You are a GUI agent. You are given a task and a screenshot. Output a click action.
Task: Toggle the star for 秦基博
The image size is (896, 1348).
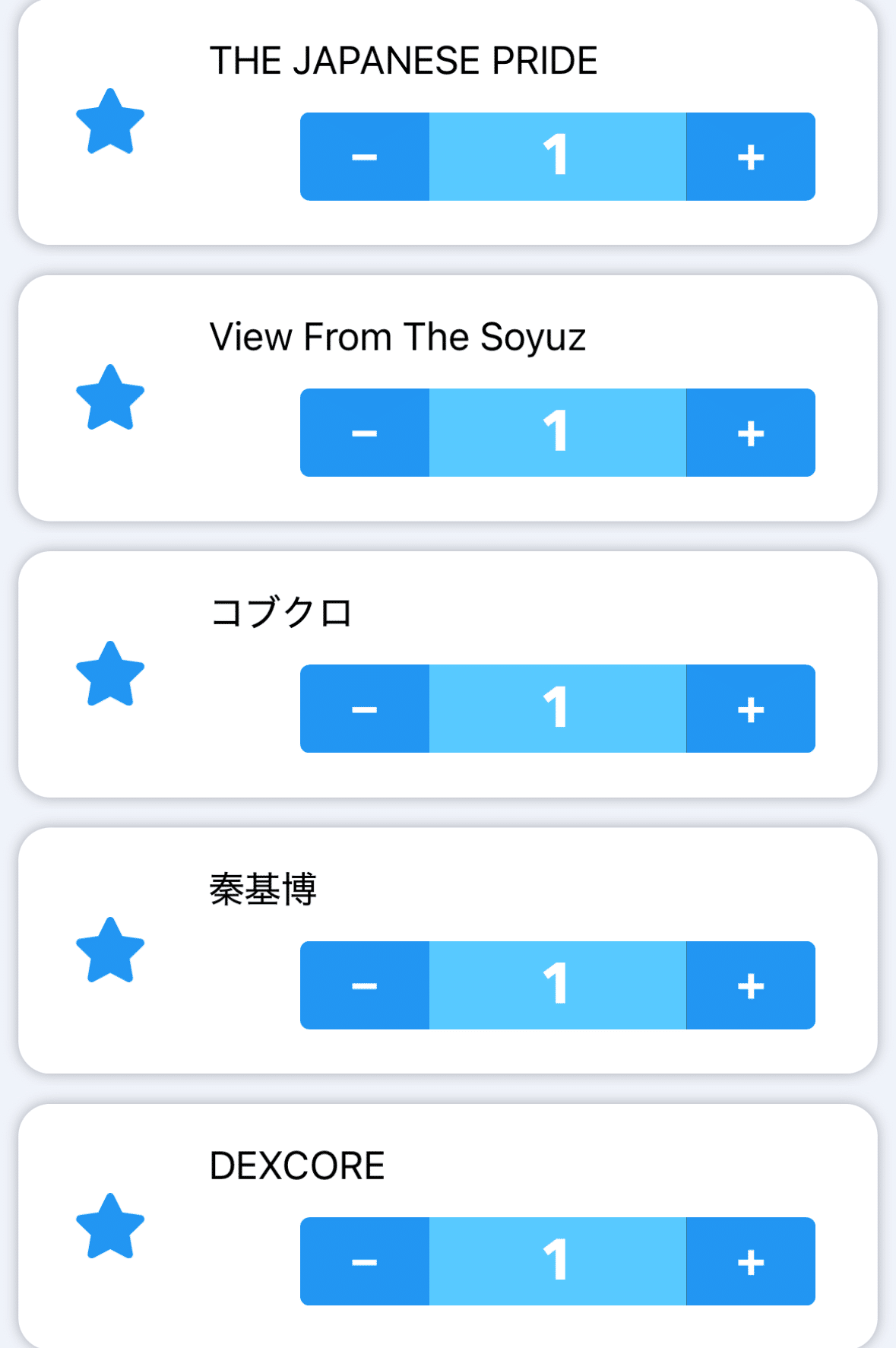[110, 951]
